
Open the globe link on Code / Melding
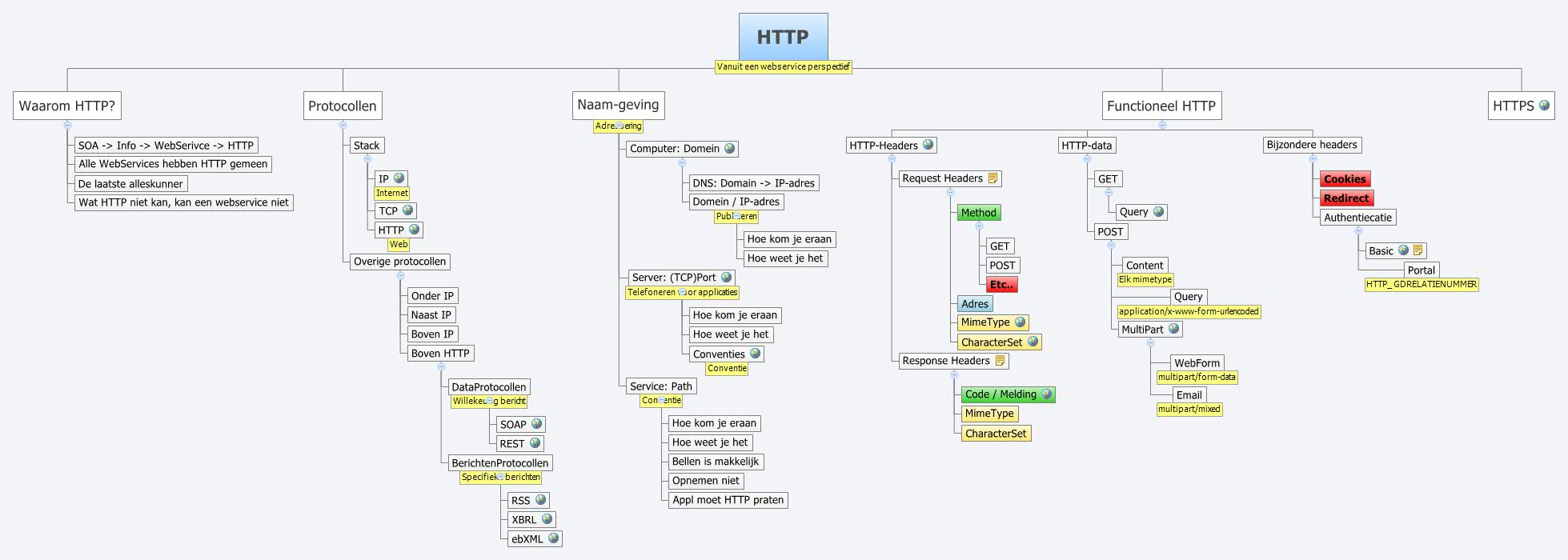(1046, 394)
